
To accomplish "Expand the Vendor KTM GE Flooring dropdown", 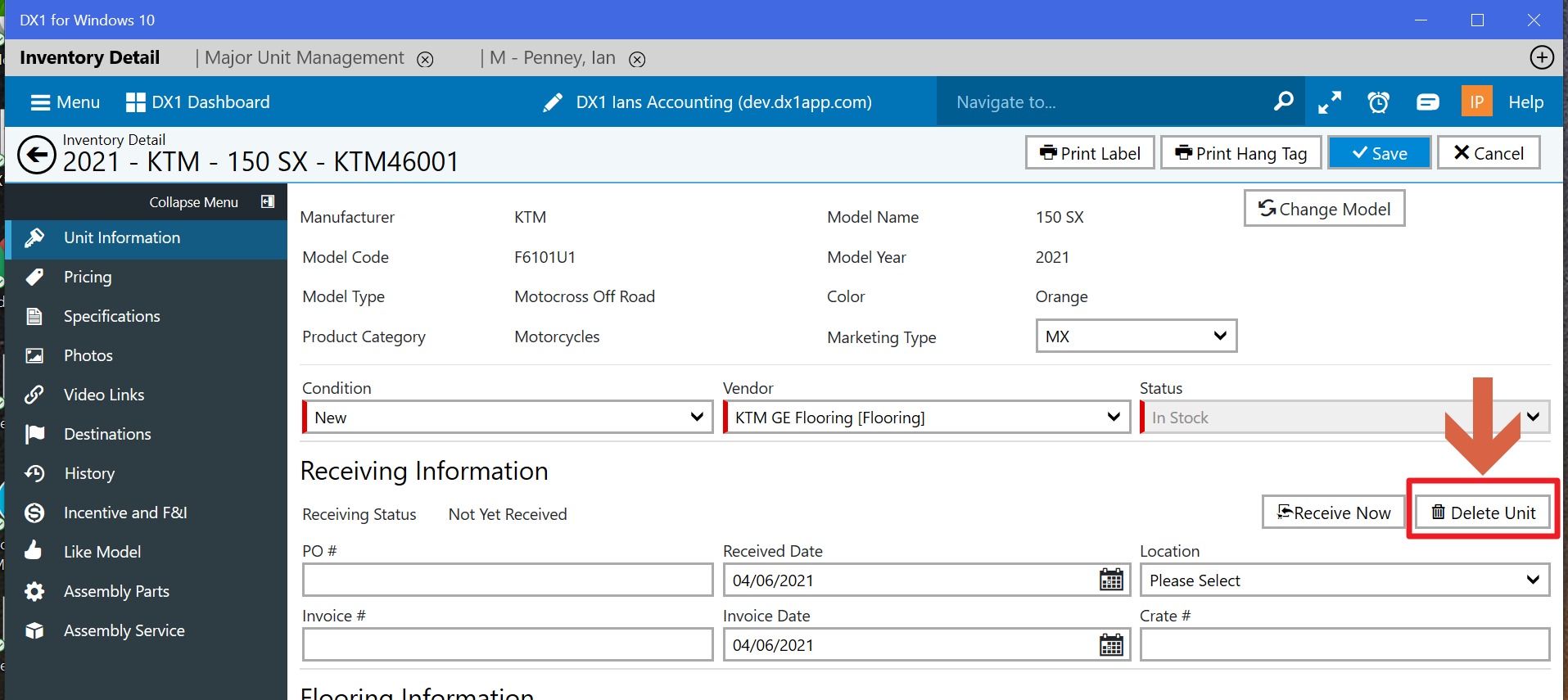I will click(x=927, y=417).
